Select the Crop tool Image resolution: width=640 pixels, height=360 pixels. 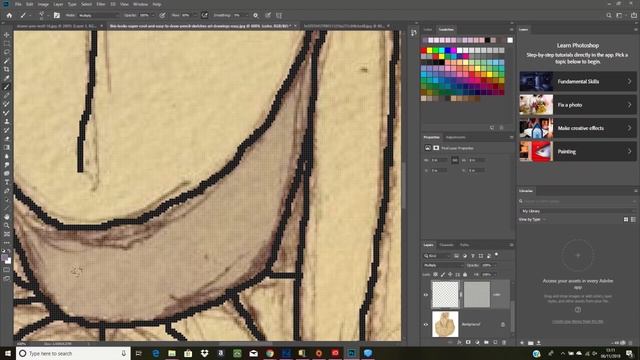(x=7, y=69)
